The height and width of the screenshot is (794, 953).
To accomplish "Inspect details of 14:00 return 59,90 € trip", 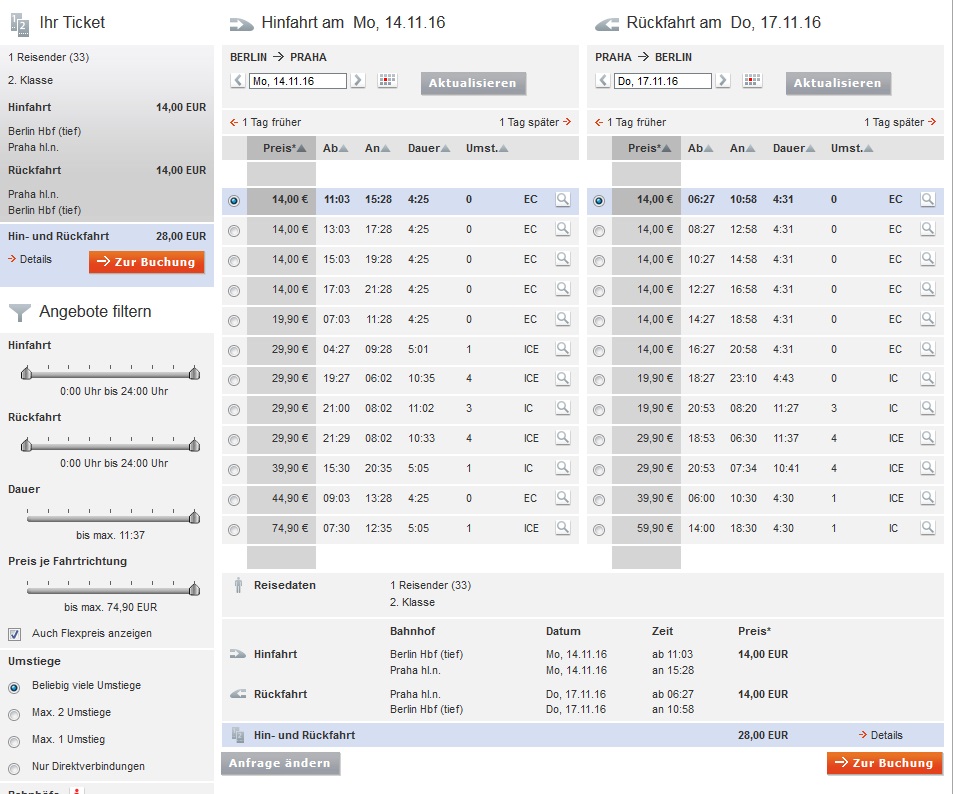I will click(927, 528).
